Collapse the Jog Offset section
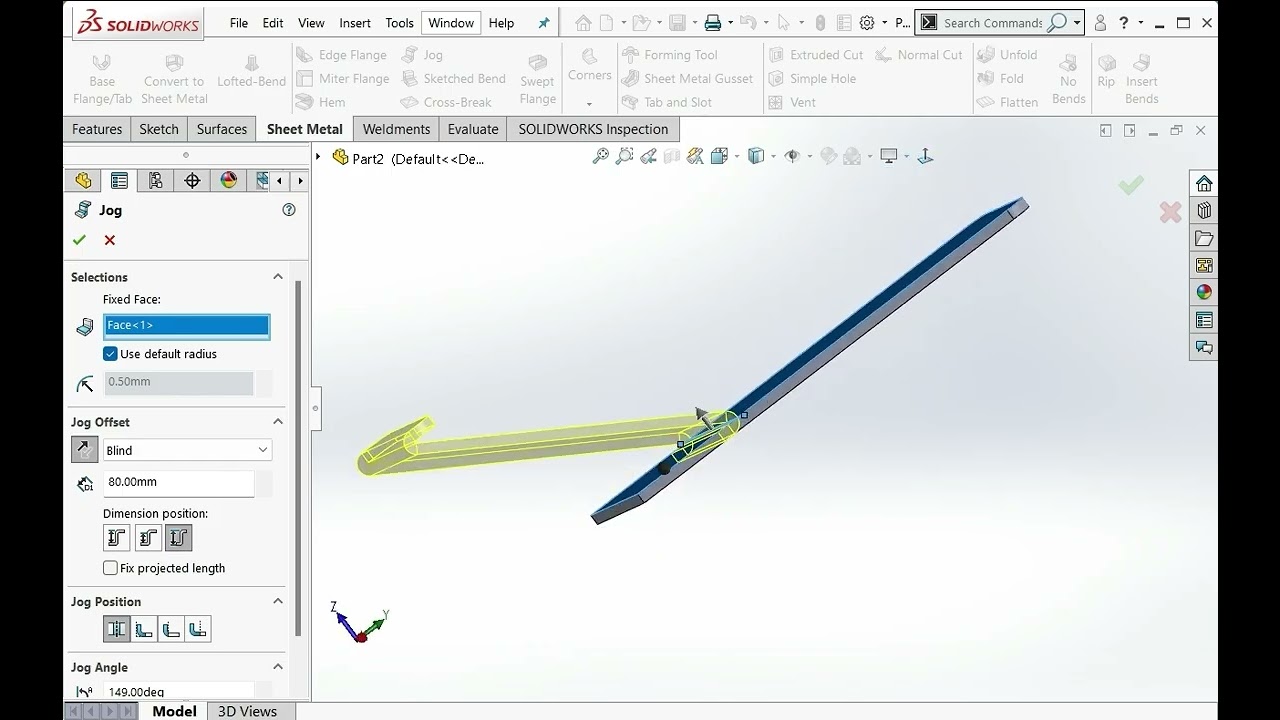This screenshot has height=720, width=1280. pyautogui.click(x=278, y=422)
